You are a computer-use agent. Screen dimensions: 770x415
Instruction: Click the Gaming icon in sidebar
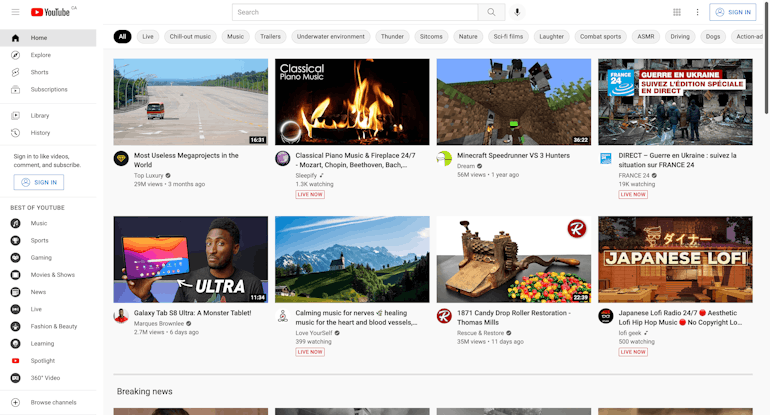click(x=16, y=257)
